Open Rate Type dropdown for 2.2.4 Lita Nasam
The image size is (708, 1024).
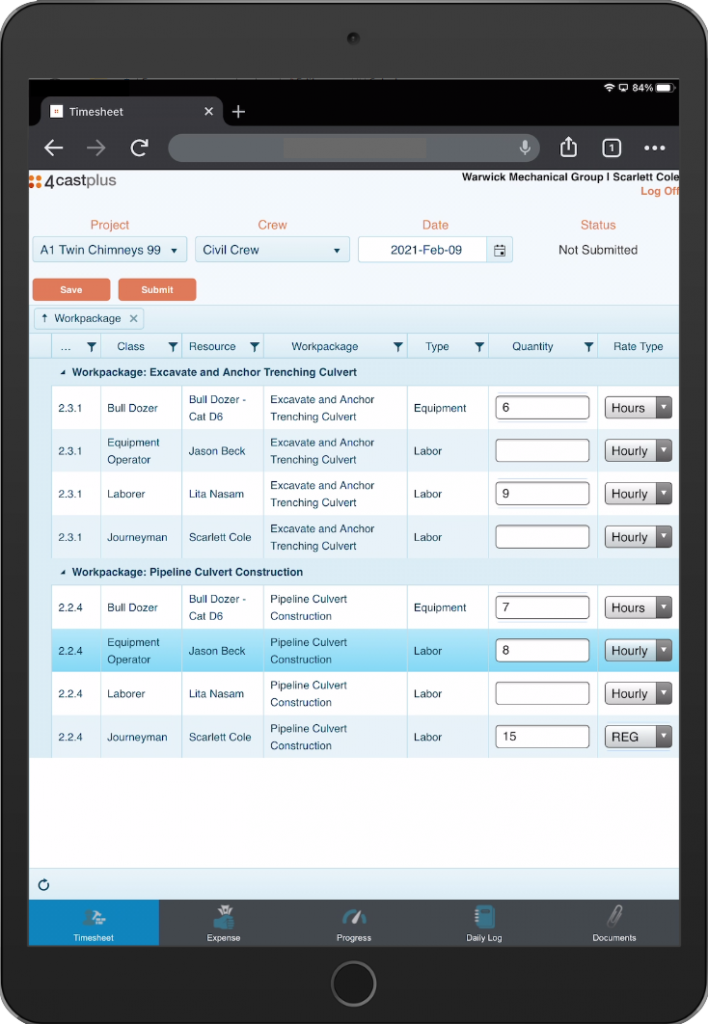click(637, 694)
